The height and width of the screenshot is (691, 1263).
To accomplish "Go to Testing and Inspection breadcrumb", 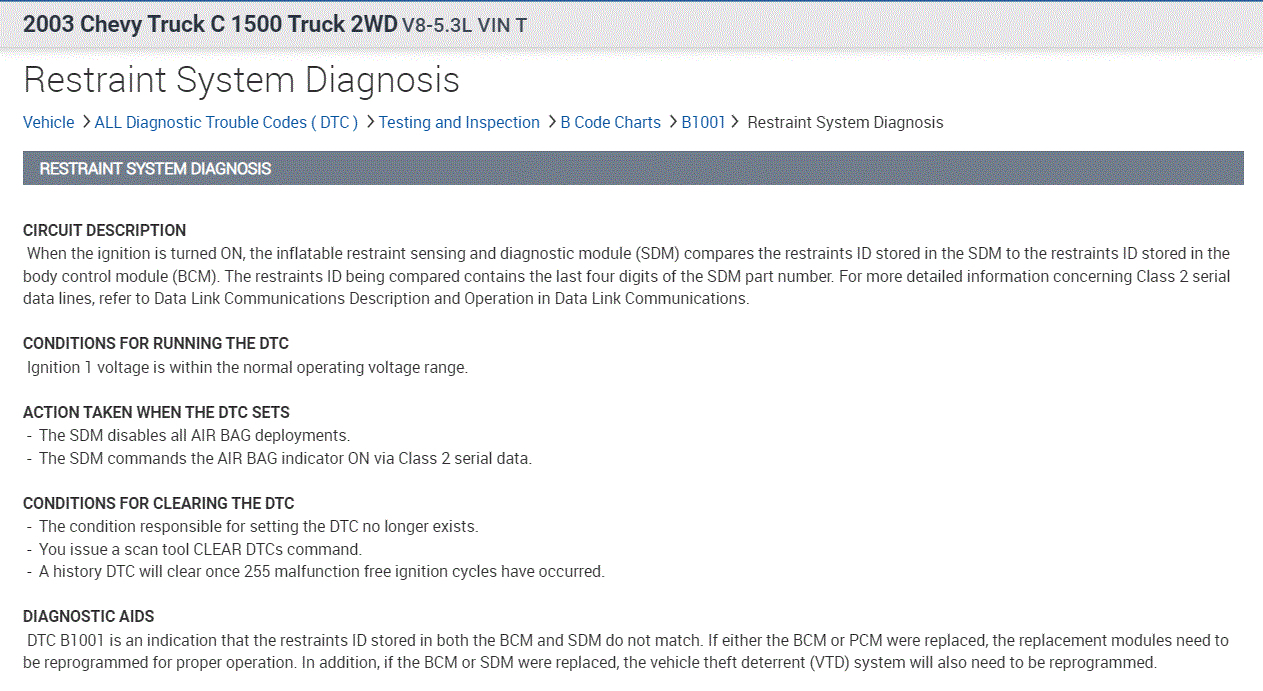I will coord(459,122).
